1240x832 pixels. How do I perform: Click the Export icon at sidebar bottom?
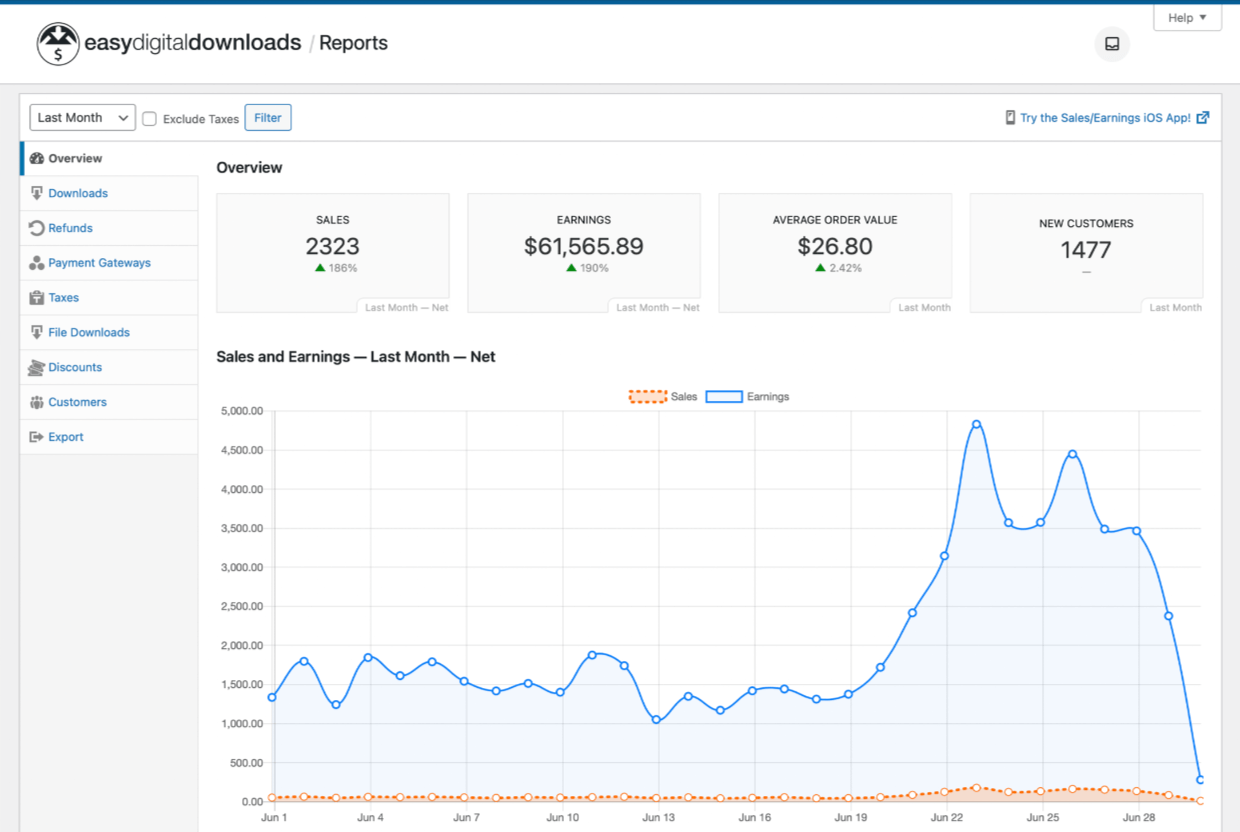click(36, 437)
